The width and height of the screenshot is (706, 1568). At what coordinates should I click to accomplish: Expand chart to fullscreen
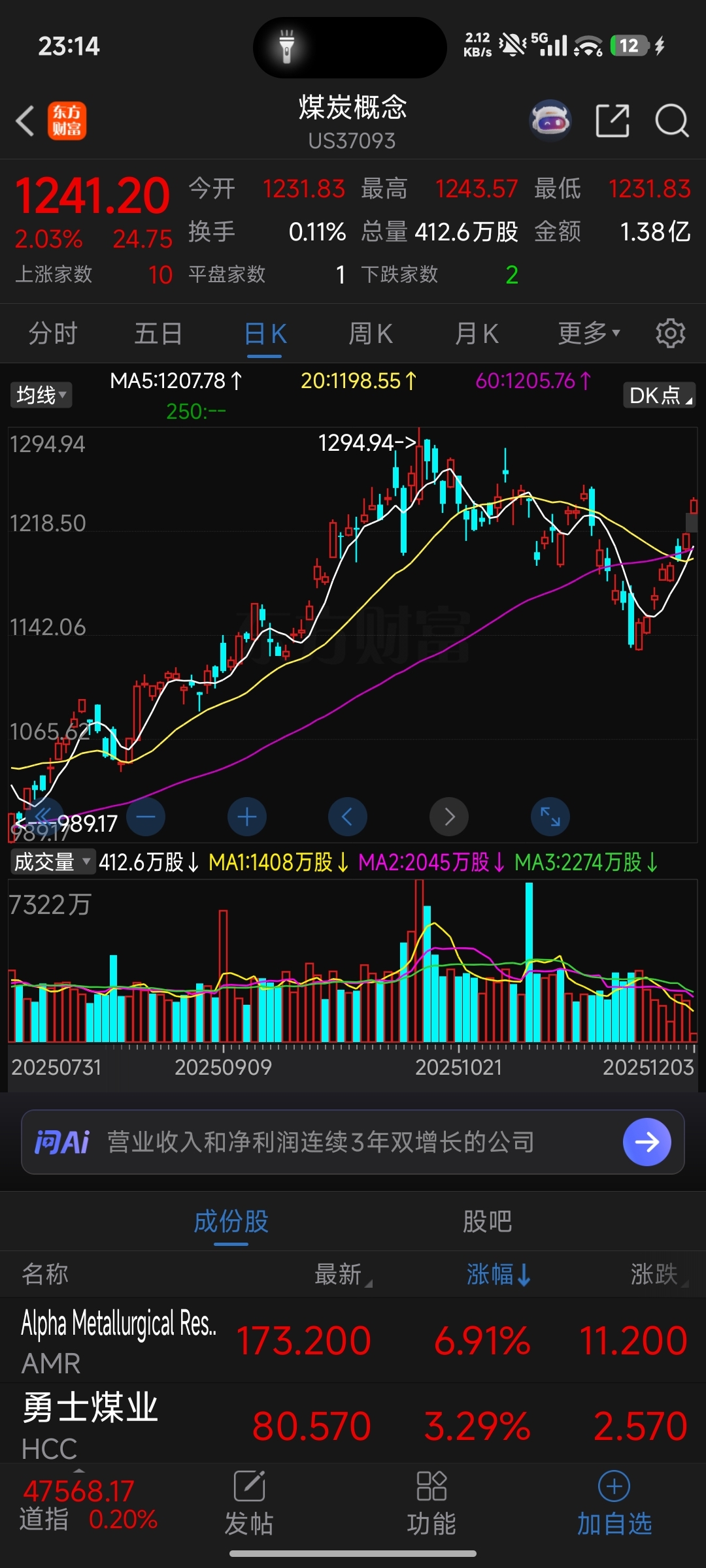pos(550,817)
